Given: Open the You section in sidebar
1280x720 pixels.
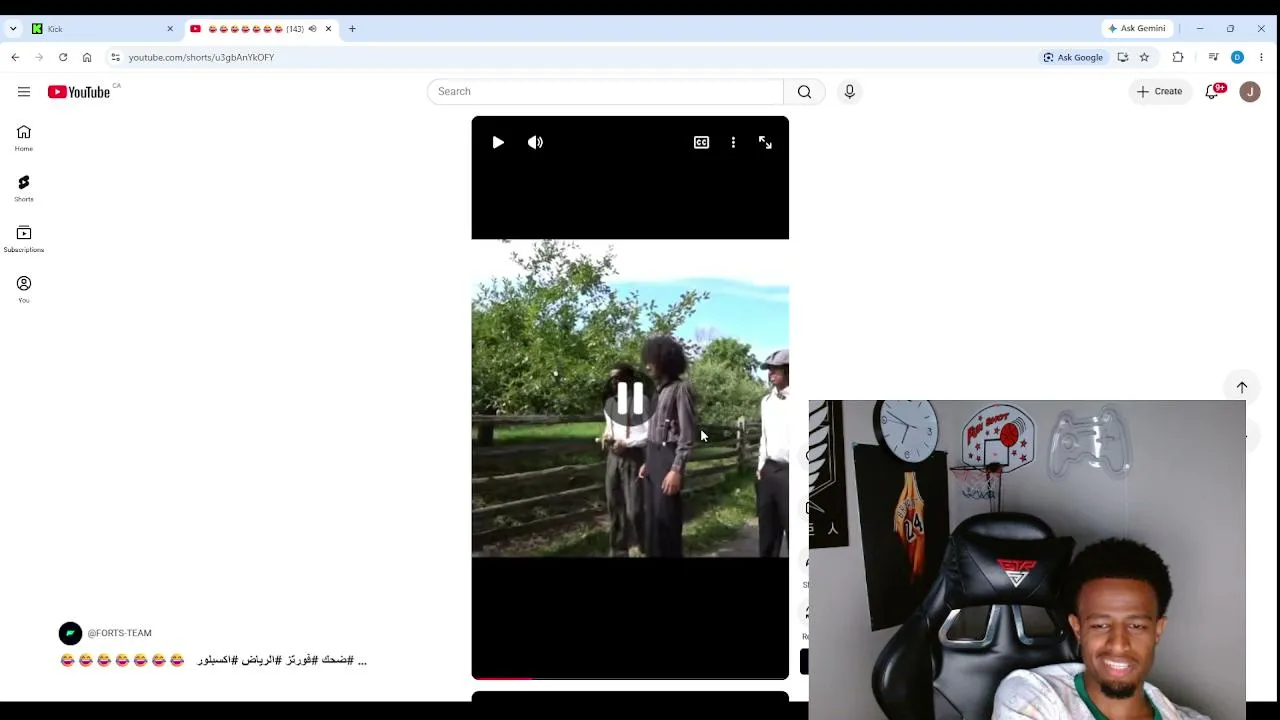Looking at the screenshot, I should [x=24, y=289].
